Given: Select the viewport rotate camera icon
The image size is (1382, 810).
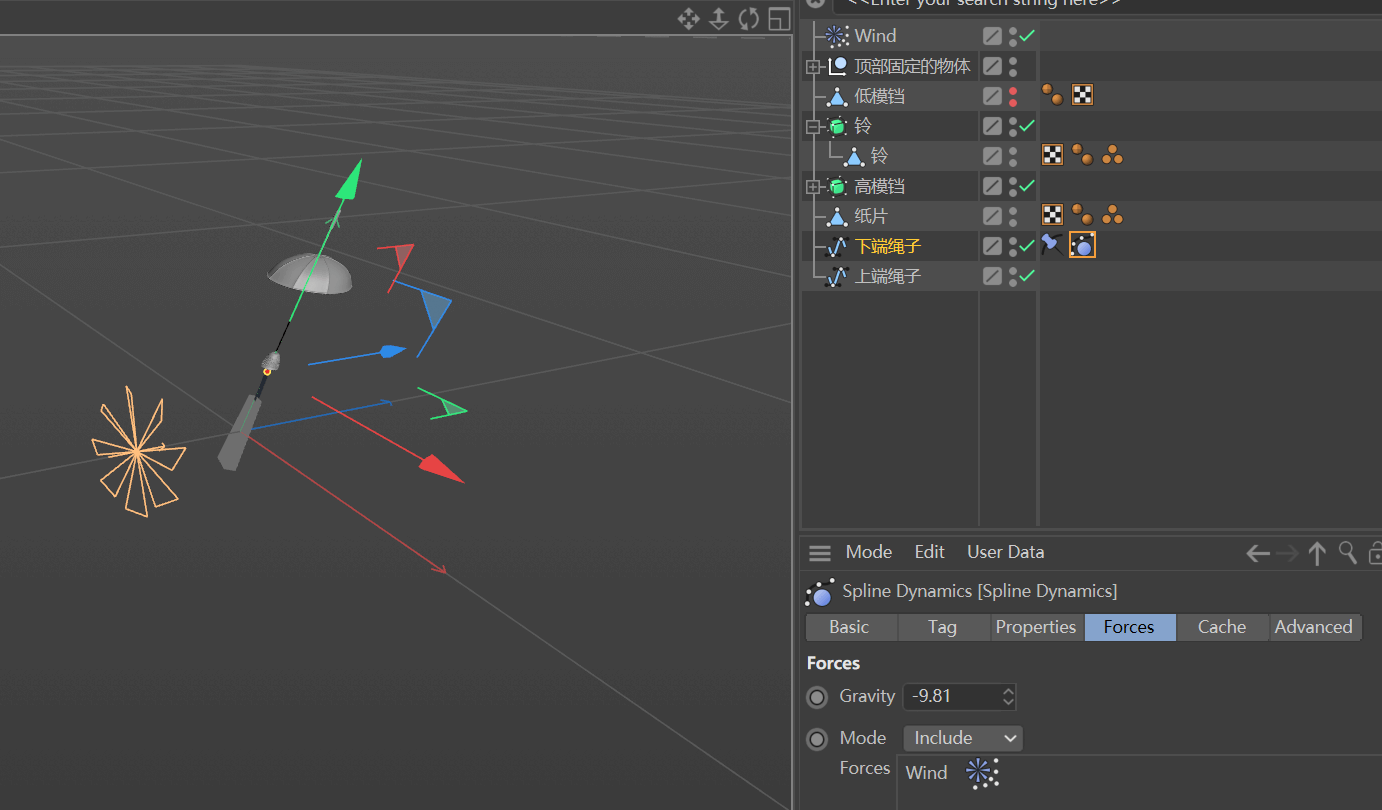Looking at the screenshot, I should (x=749, y=18).
